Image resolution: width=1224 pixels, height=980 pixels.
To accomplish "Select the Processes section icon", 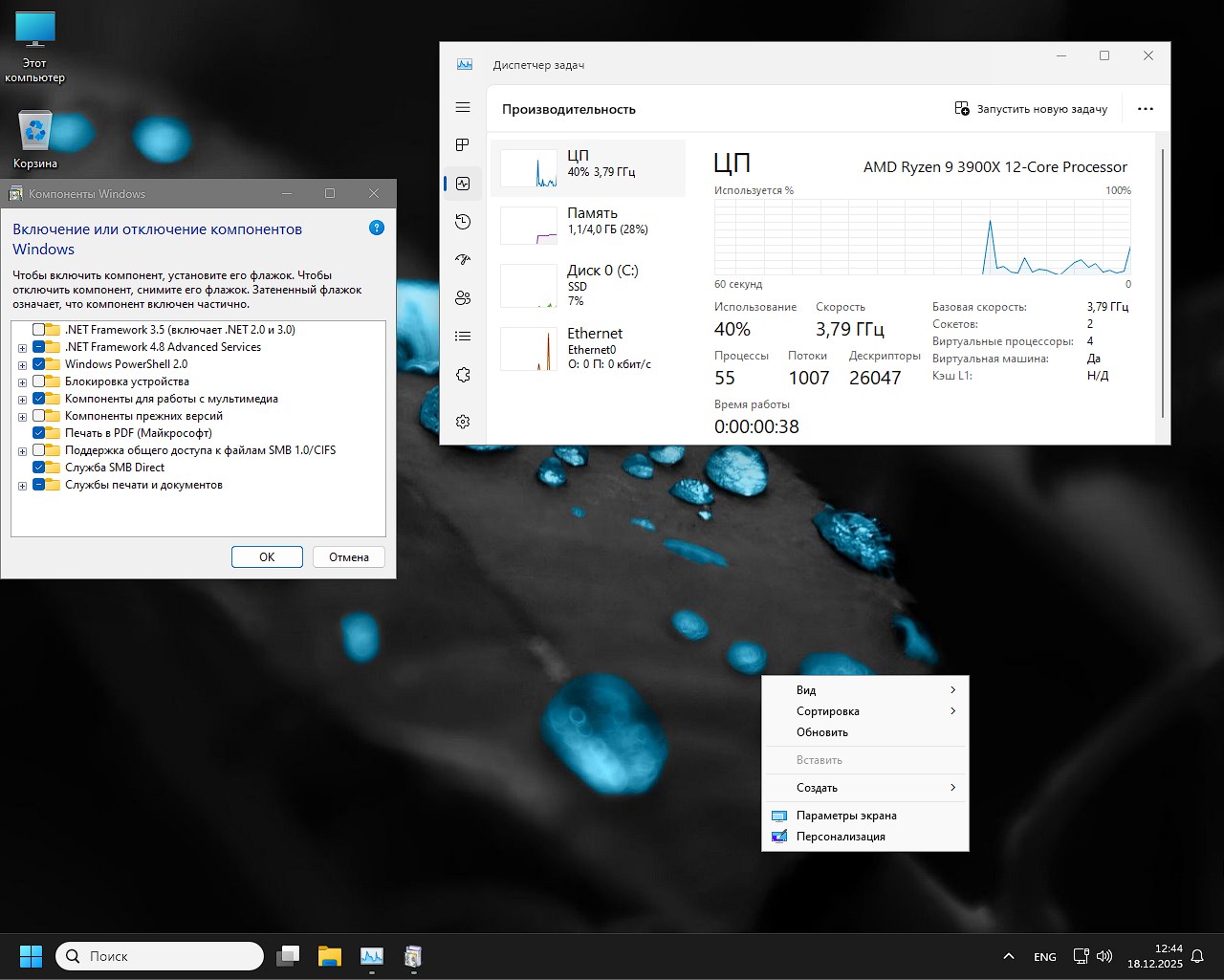I will (463, 145).
